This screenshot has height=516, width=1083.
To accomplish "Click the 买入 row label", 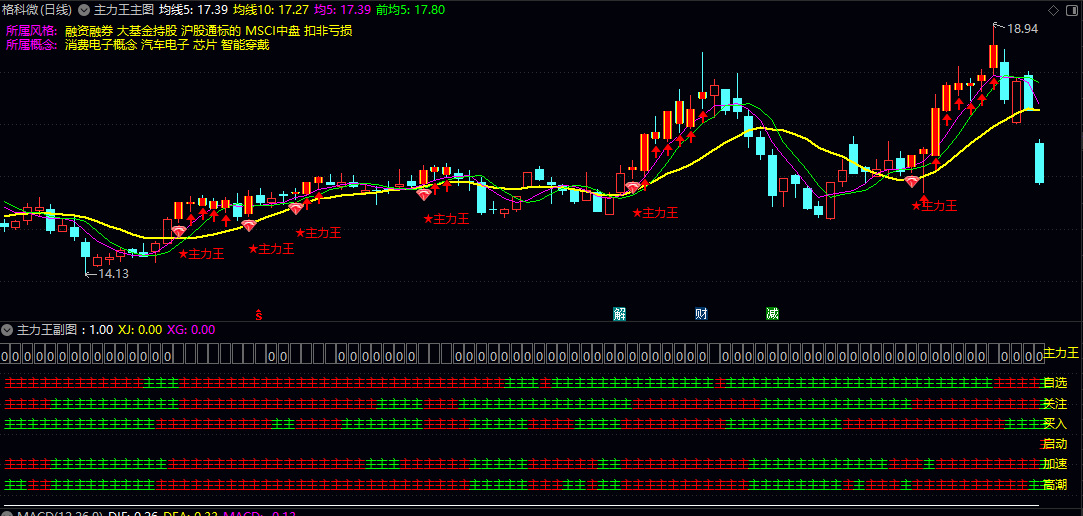I will click(1055, 423).
